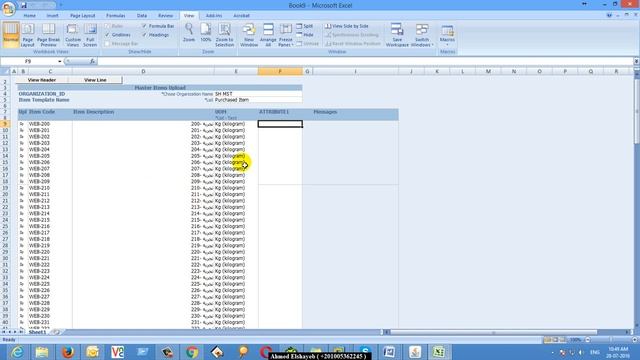Open a New Window

[249, 35]
